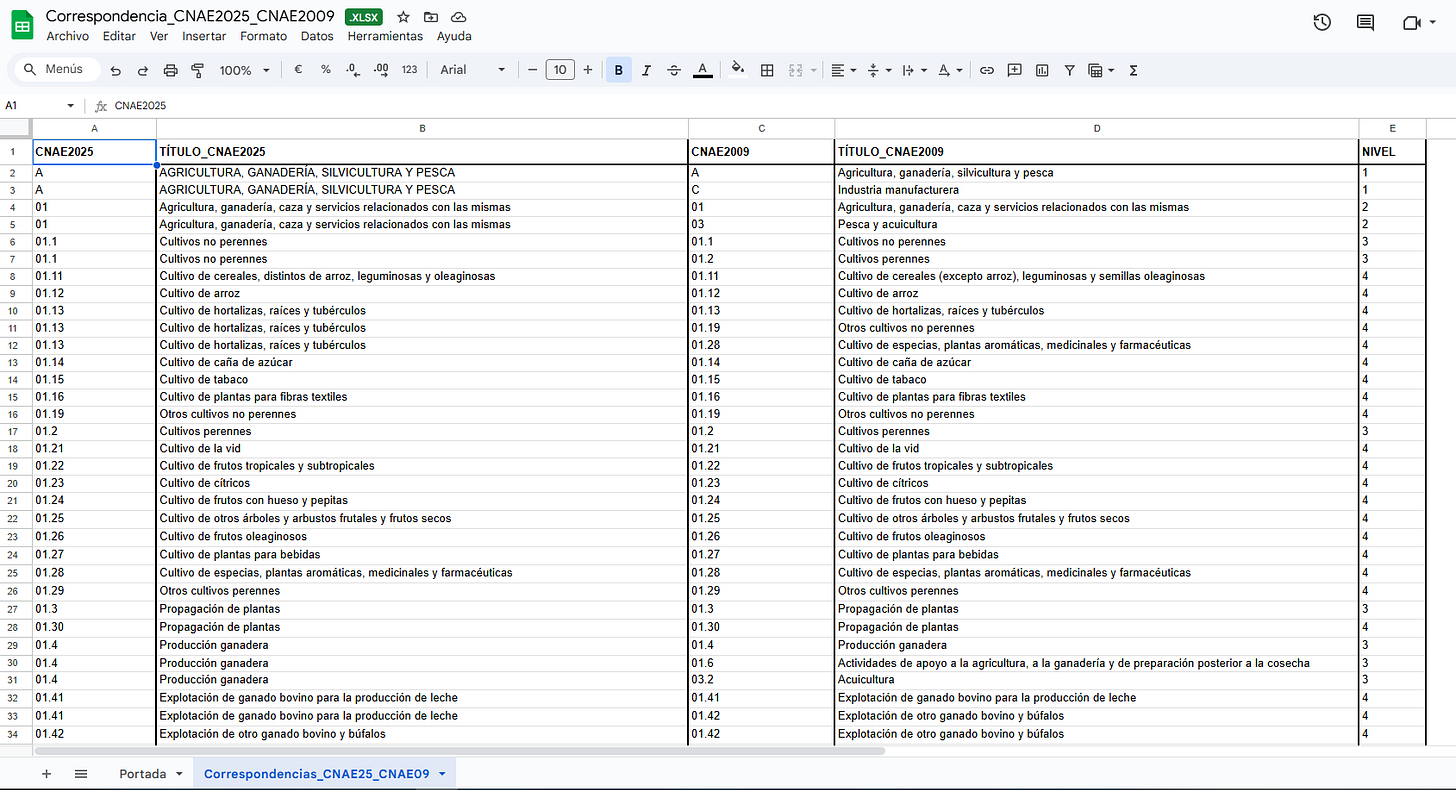Click the horizontal scrollbar

(459, 750)
